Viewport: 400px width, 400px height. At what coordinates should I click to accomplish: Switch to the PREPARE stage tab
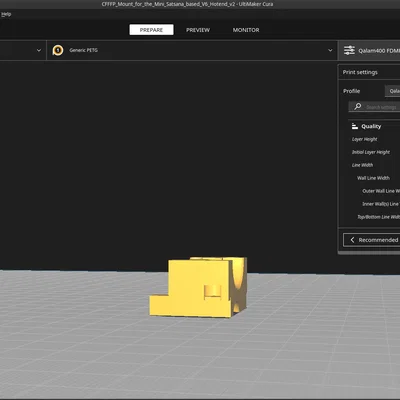click(x=151, y=30)
